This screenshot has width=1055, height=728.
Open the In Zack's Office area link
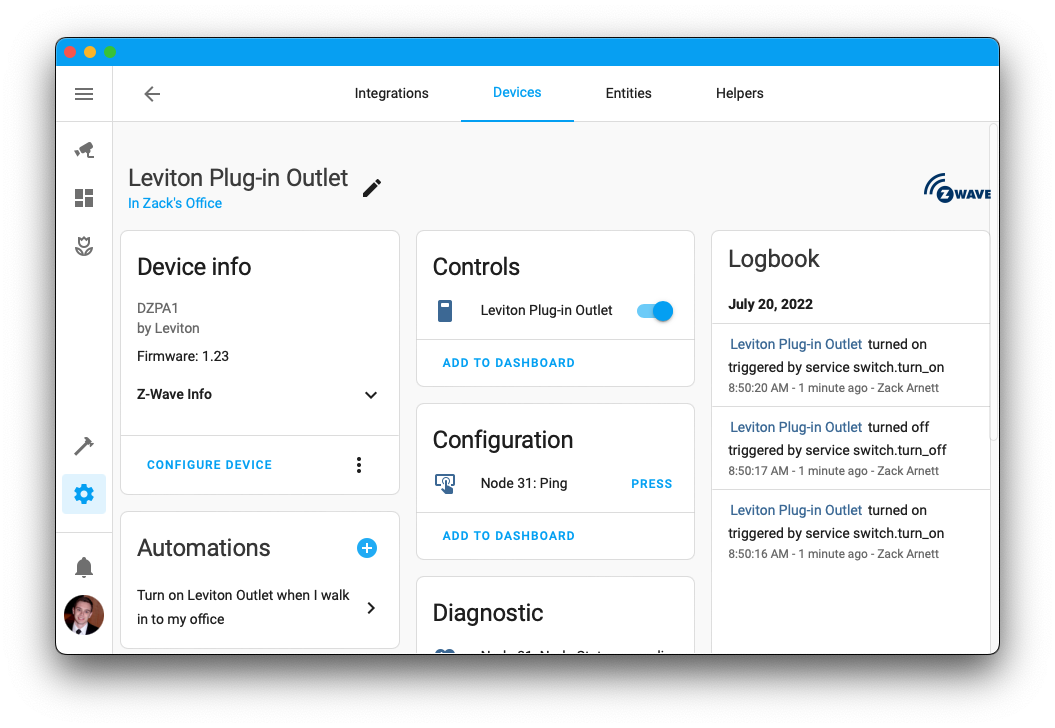click(175, 203)
